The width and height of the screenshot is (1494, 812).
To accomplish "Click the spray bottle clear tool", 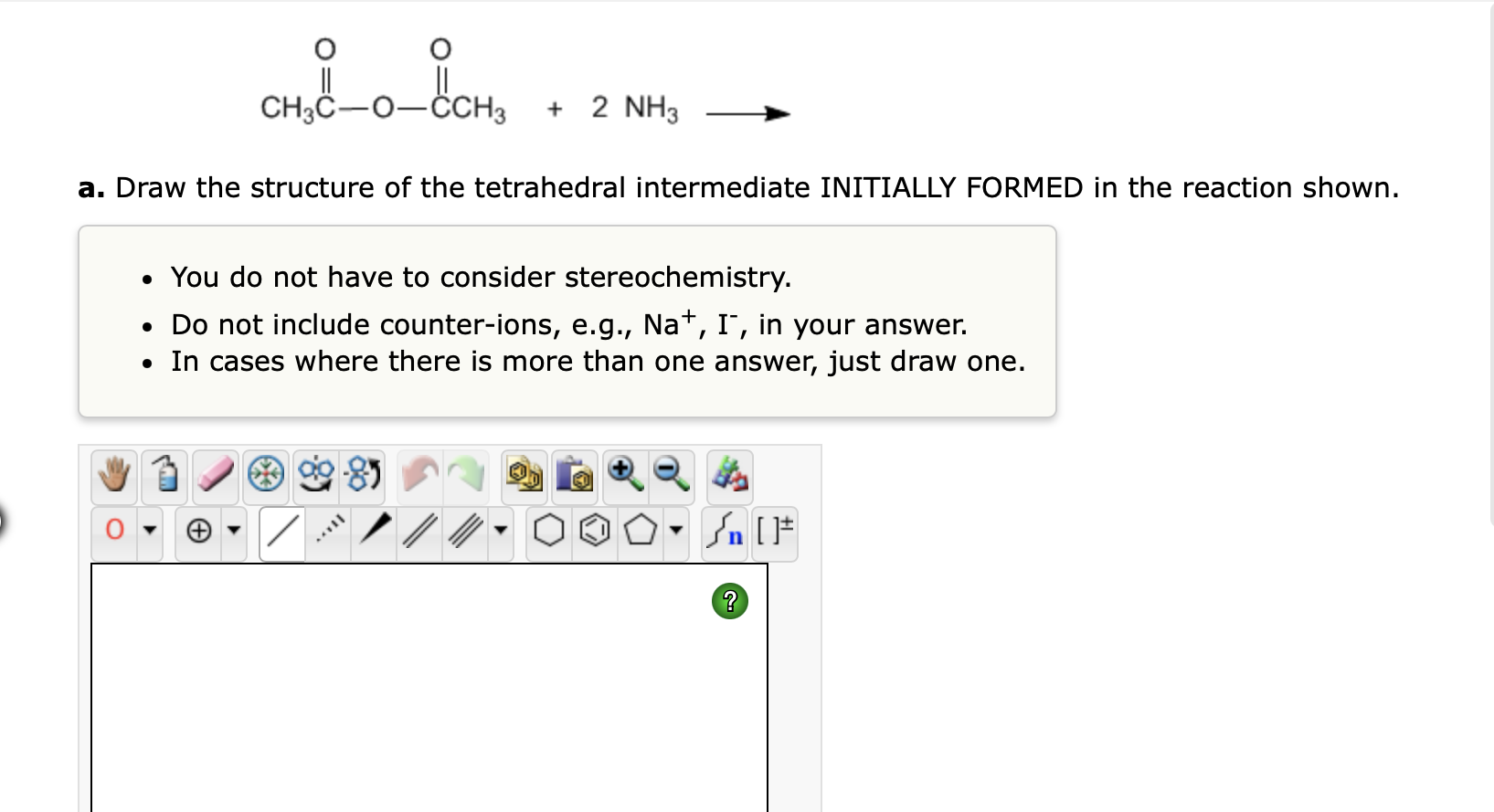I will [x=165, y=477].
